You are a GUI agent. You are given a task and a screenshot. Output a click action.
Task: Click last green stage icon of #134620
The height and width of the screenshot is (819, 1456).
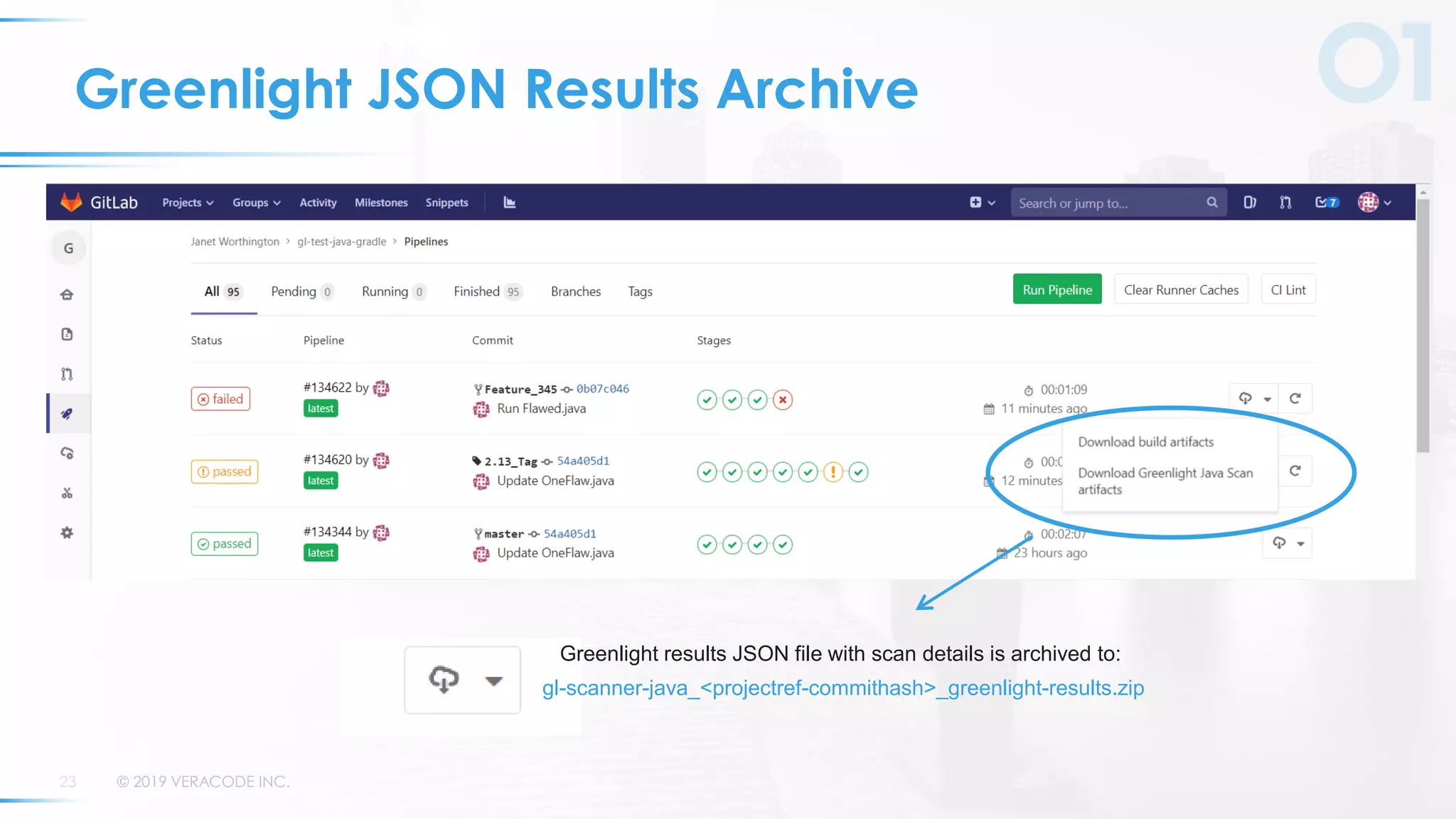click(859, 472)
